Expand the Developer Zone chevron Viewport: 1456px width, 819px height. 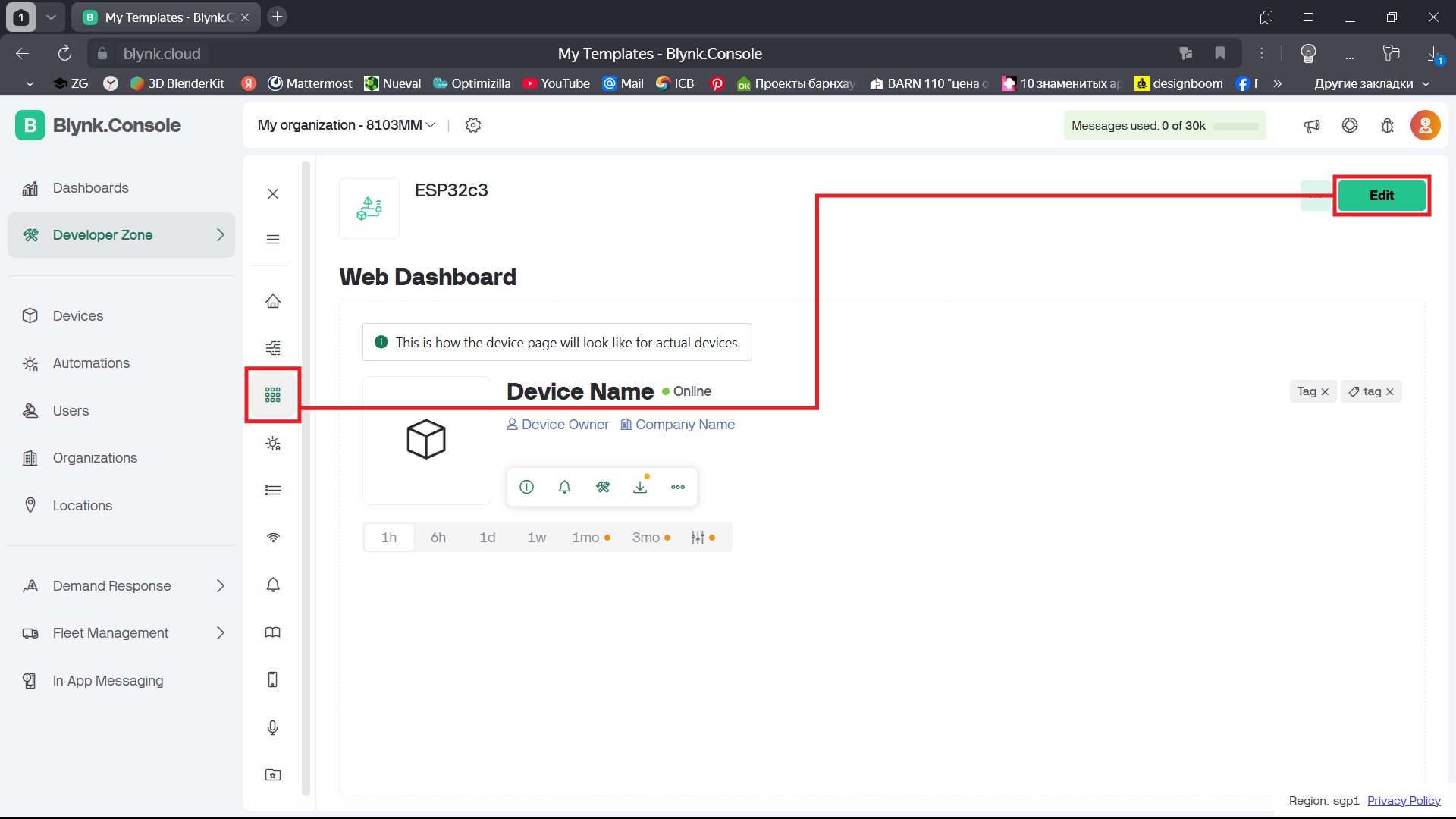[x=221, y=235]
